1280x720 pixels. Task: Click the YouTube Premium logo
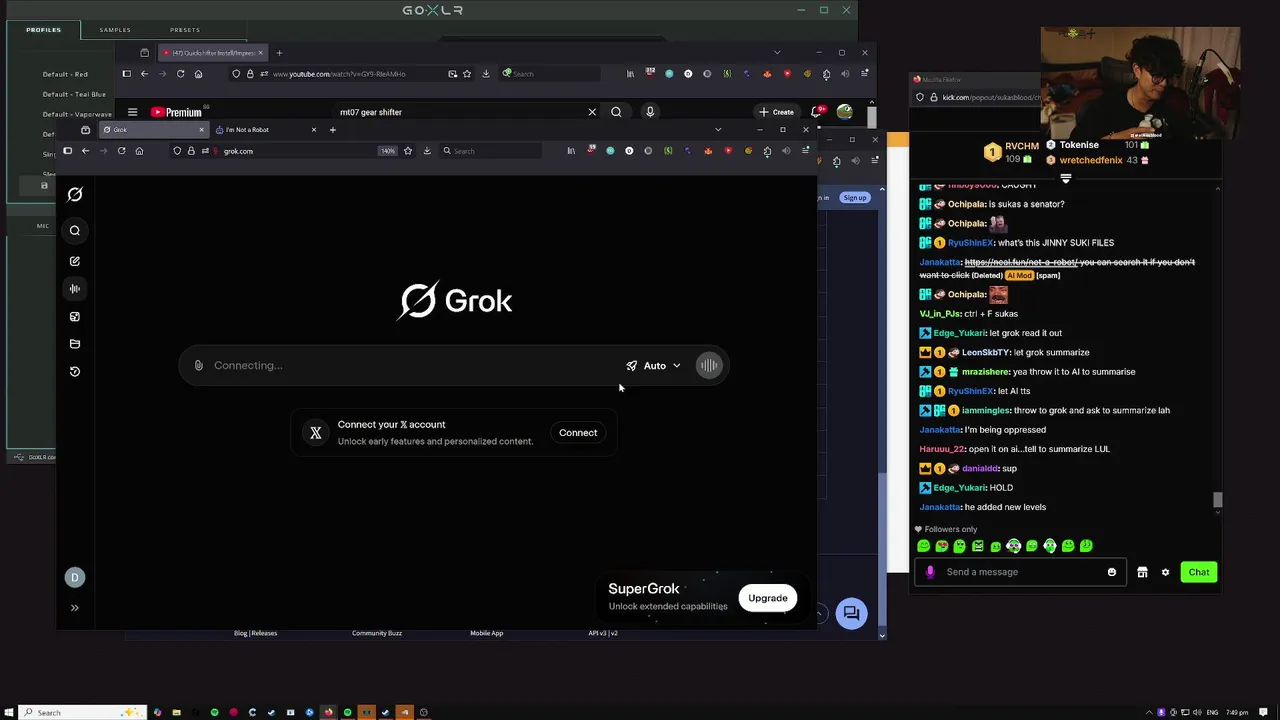177,113
